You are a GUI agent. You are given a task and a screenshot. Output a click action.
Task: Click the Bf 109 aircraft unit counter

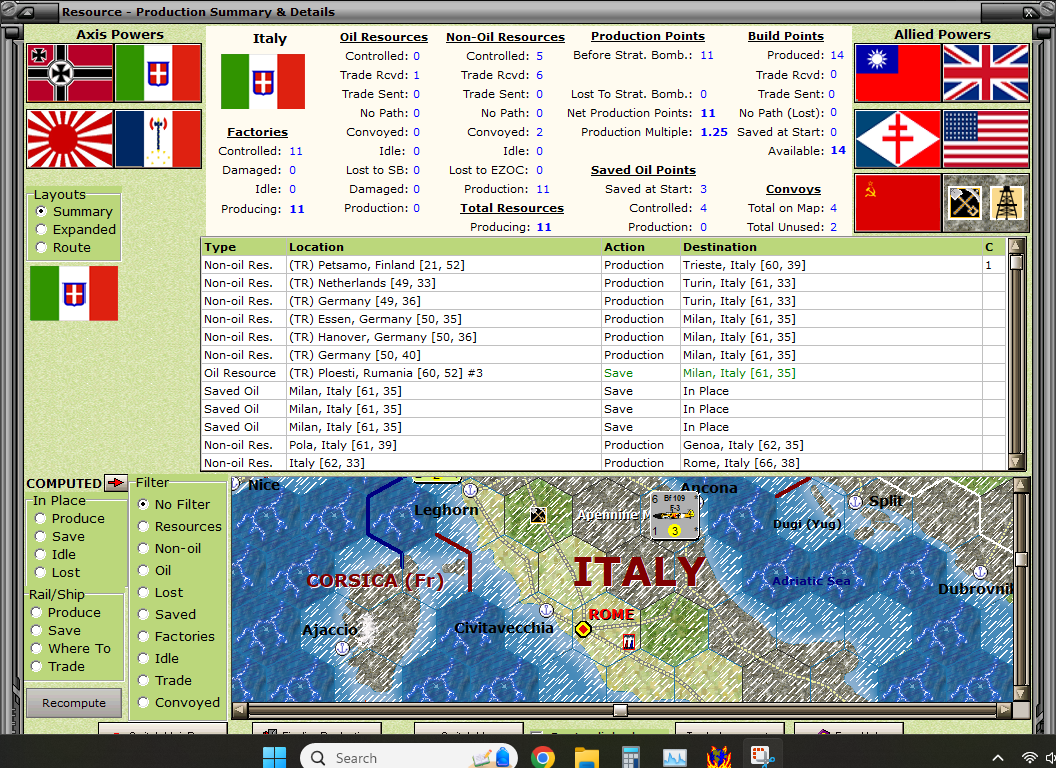coord(675,515)
